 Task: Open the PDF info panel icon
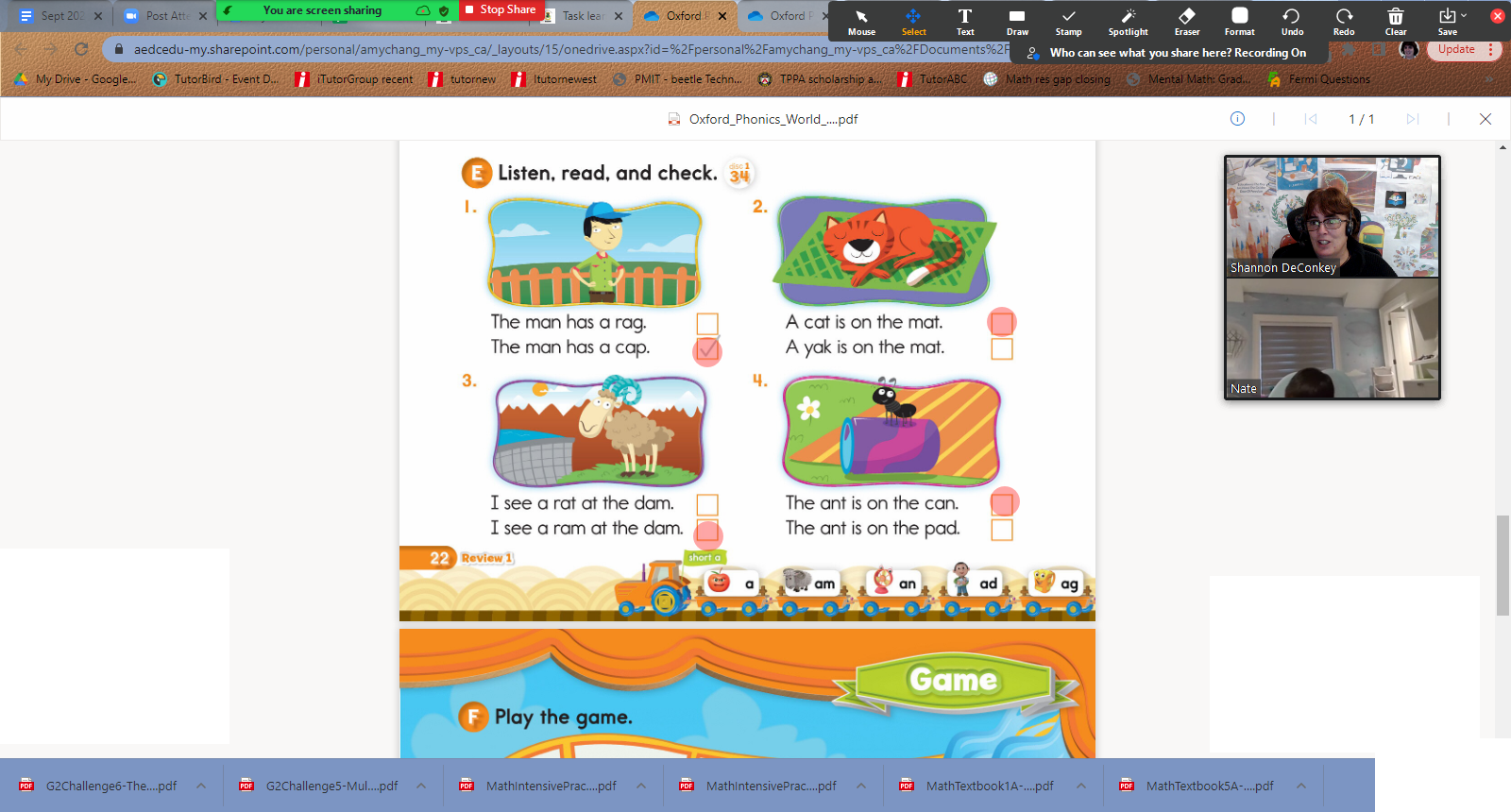click(1237, 119)
